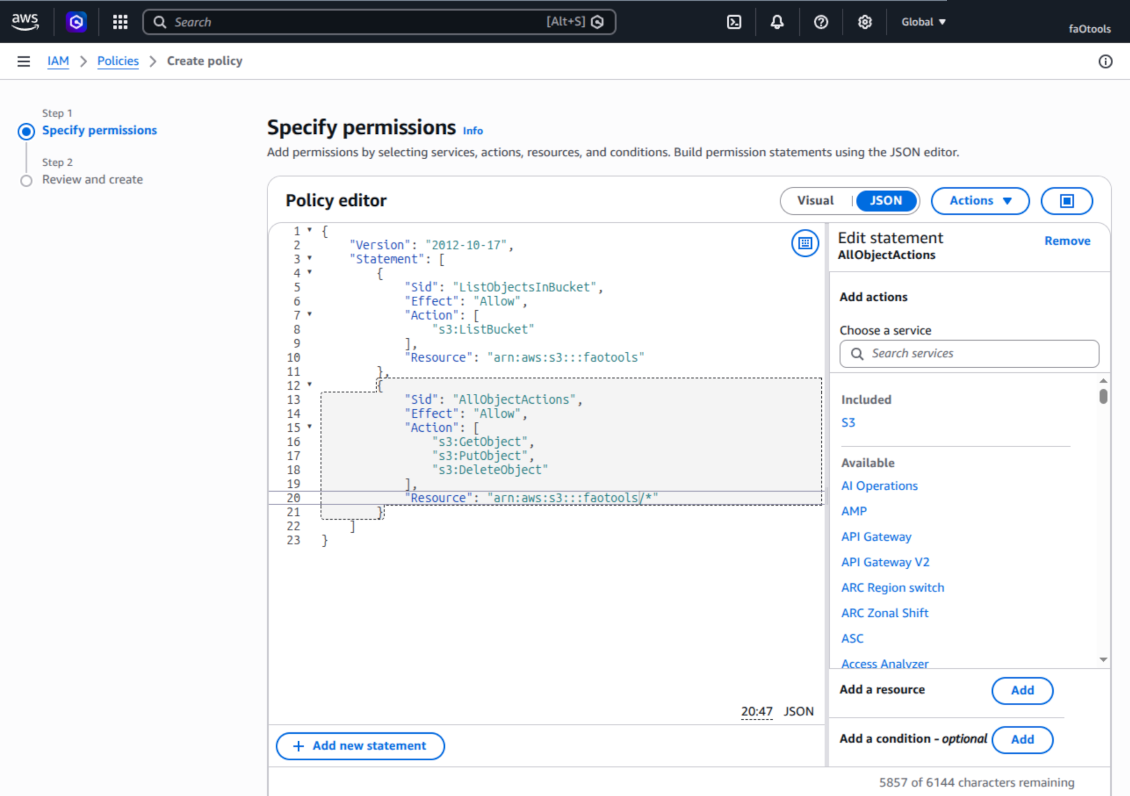Choose AMP from available services

click(x=853, y=511)
